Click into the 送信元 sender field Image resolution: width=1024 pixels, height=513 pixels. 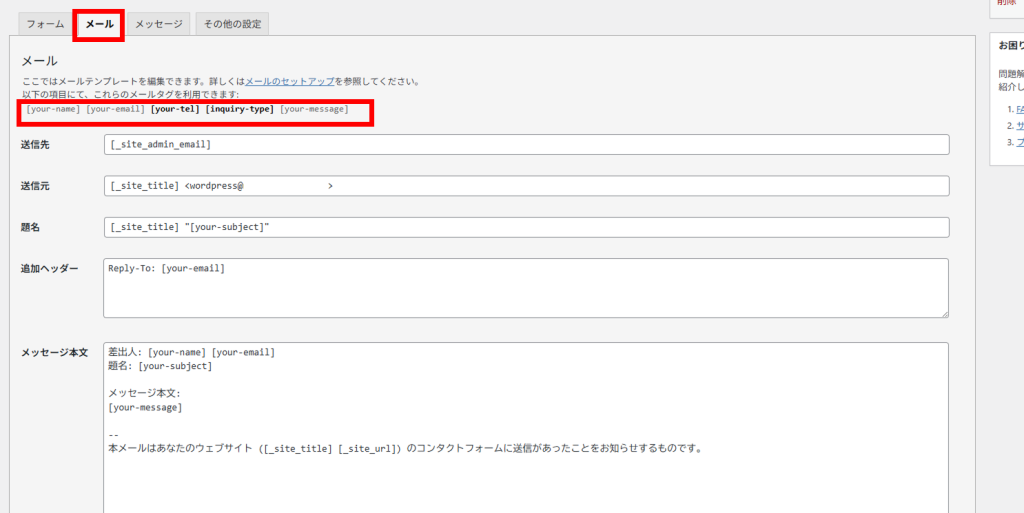click(526, 186)
